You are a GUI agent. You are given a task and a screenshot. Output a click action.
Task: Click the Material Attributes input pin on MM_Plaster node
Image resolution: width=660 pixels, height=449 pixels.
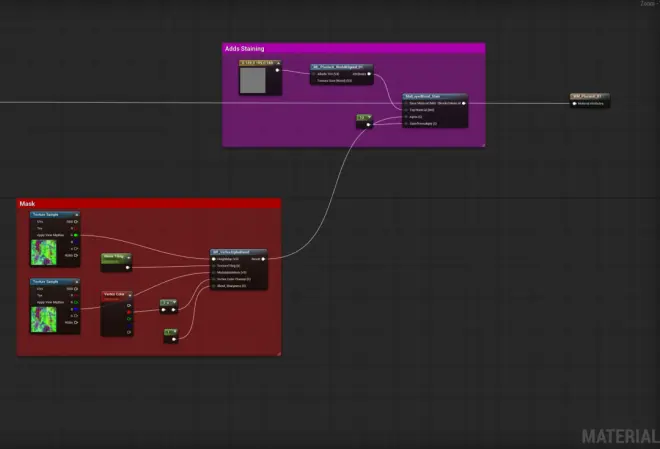(575, 104)
